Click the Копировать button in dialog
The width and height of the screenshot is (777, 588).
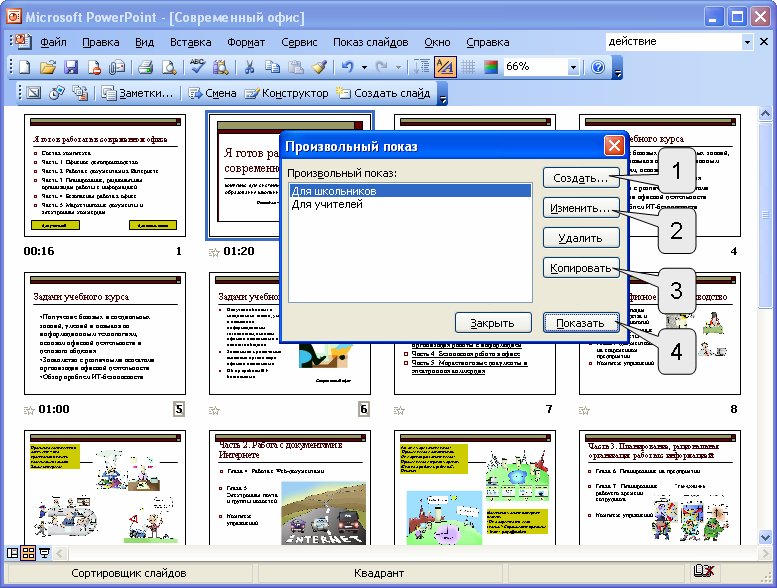[581, 268]
